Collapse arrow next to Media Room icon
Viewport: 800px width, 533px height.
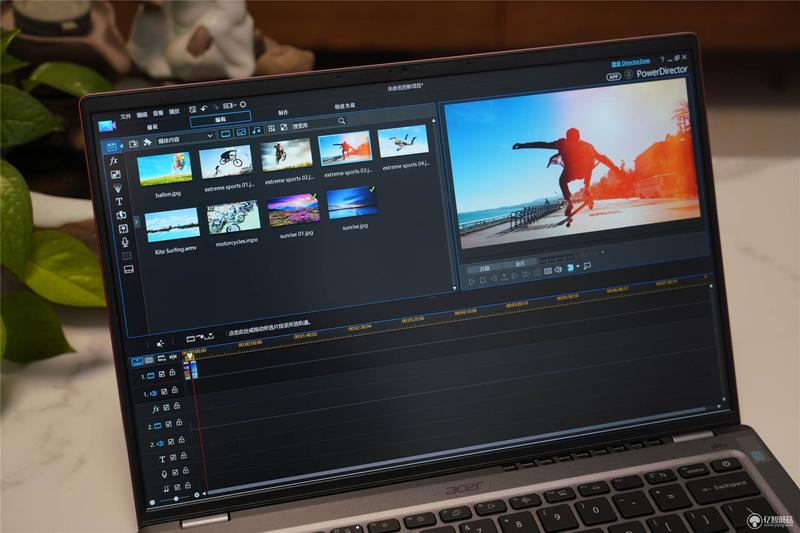[121, 146]
